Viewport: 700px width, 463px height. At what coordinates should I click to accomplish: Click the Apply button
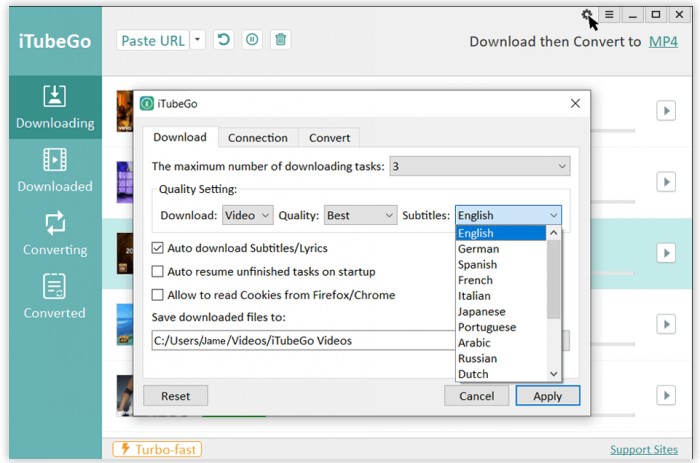click(547, 396)
